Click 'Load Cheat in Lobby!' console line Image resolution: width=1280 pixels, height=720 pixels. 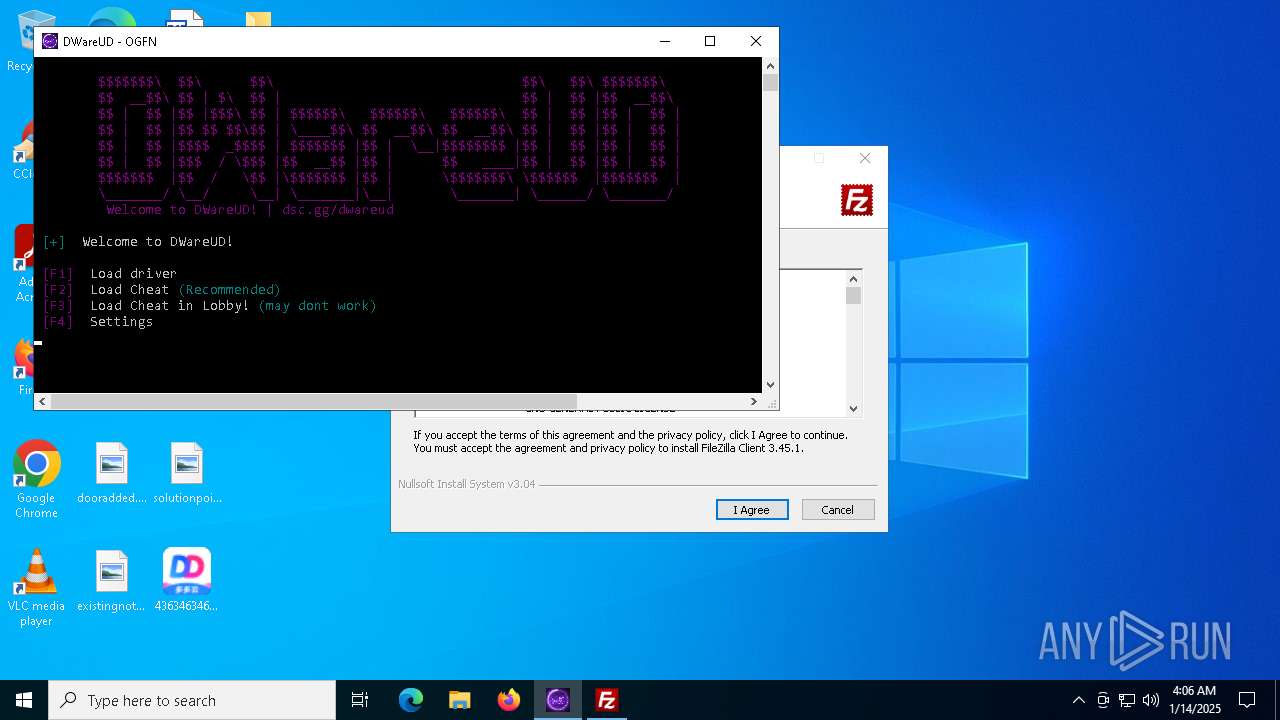click(x=210, y=305)
